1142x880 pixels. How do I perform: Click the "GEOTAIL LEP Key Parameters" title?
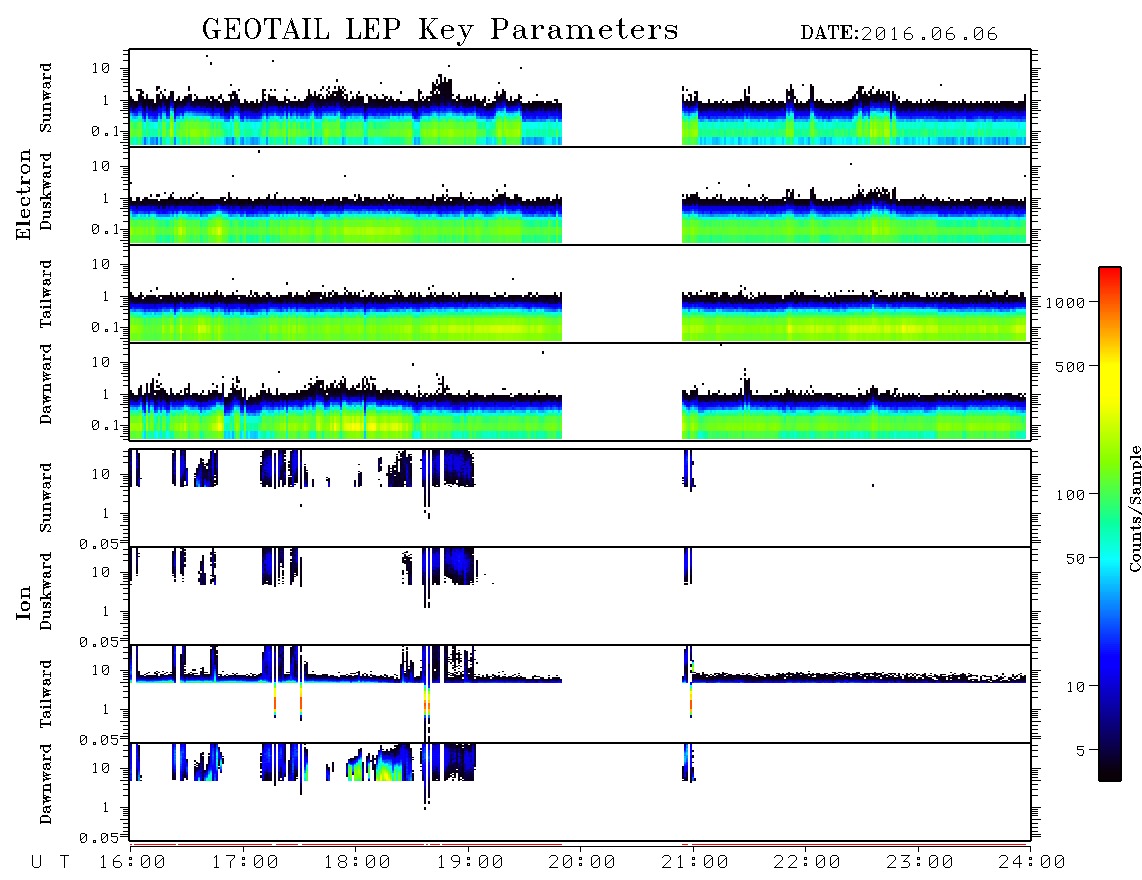coord(440,31)
